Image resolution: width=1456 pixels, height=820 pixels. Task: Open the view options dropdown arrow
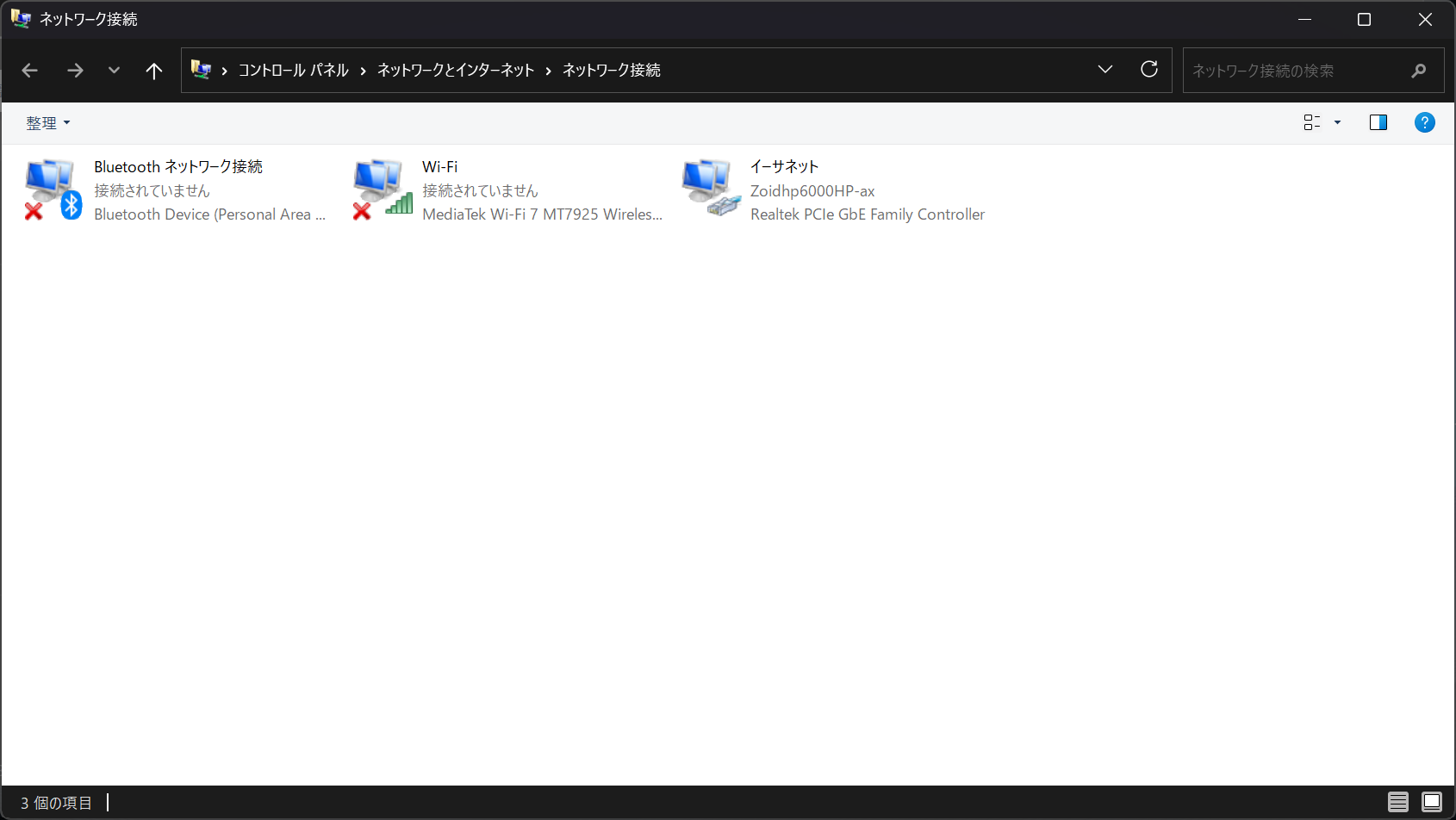coord(1337,122)
